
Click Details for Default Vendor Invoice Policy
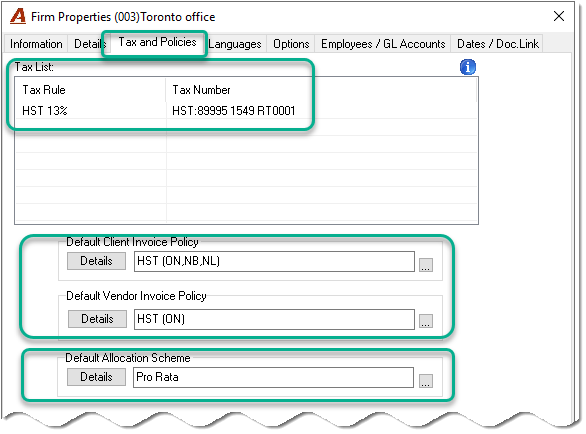(x=97, y=319)
